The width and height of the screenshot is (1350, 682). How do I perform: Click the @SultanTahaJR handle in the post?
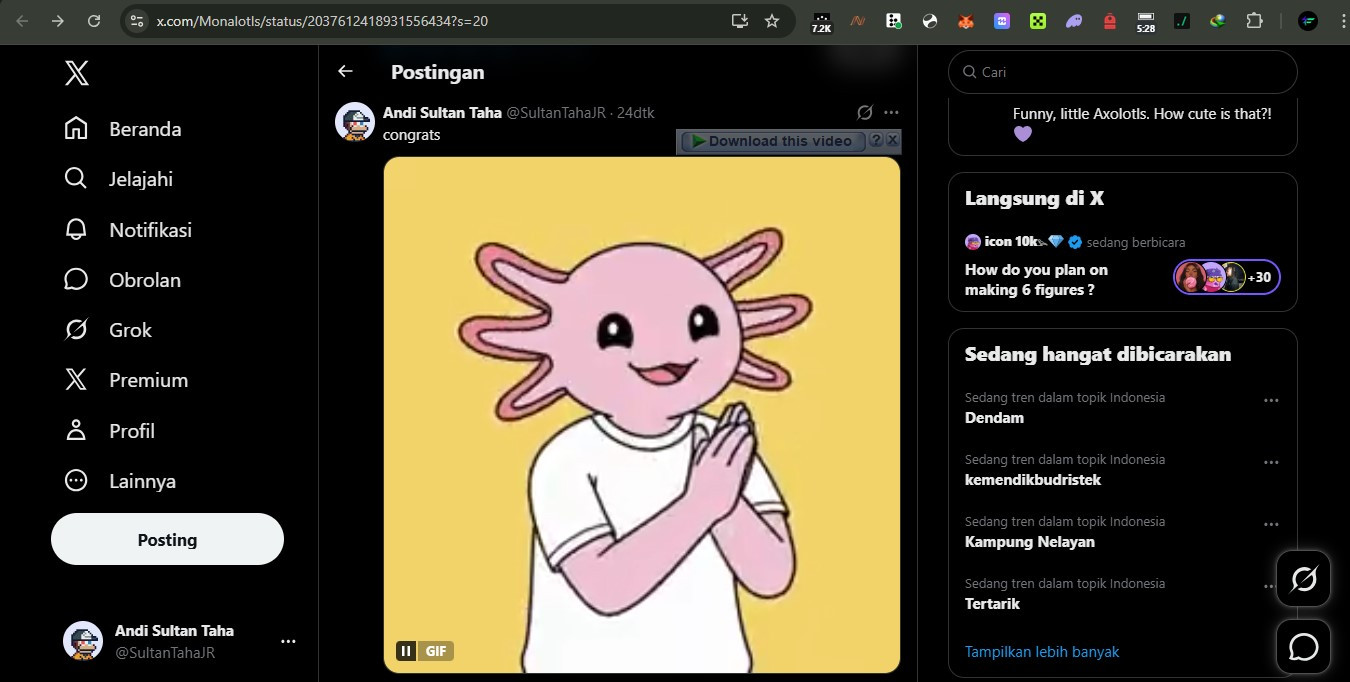(x=556, y=113)
